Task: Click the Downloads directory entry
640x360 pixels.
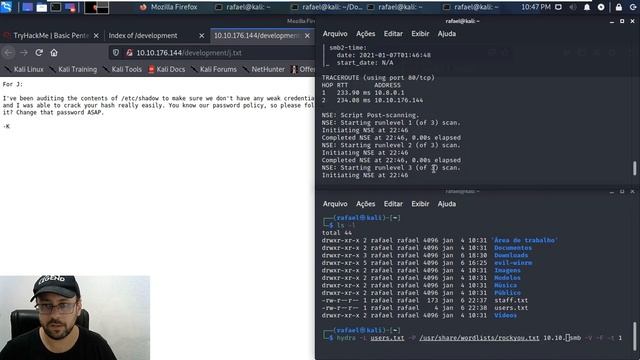Action: [511, 256]
